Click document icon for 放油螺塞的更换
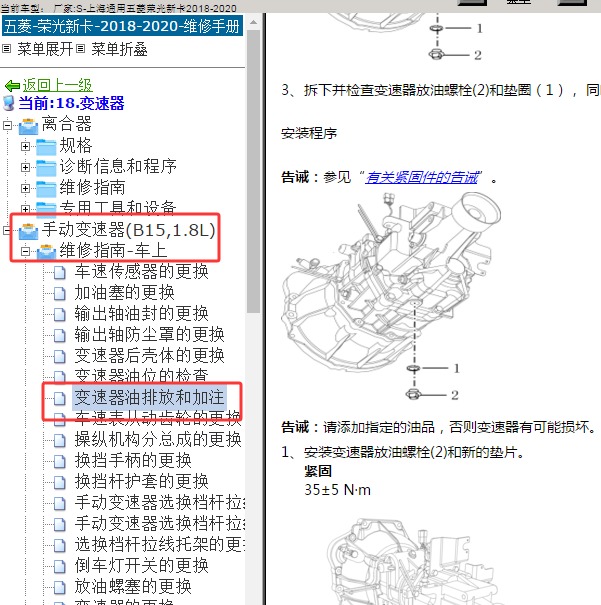The height and width of the screenshot is (605, 601). (x=59, y=587)
